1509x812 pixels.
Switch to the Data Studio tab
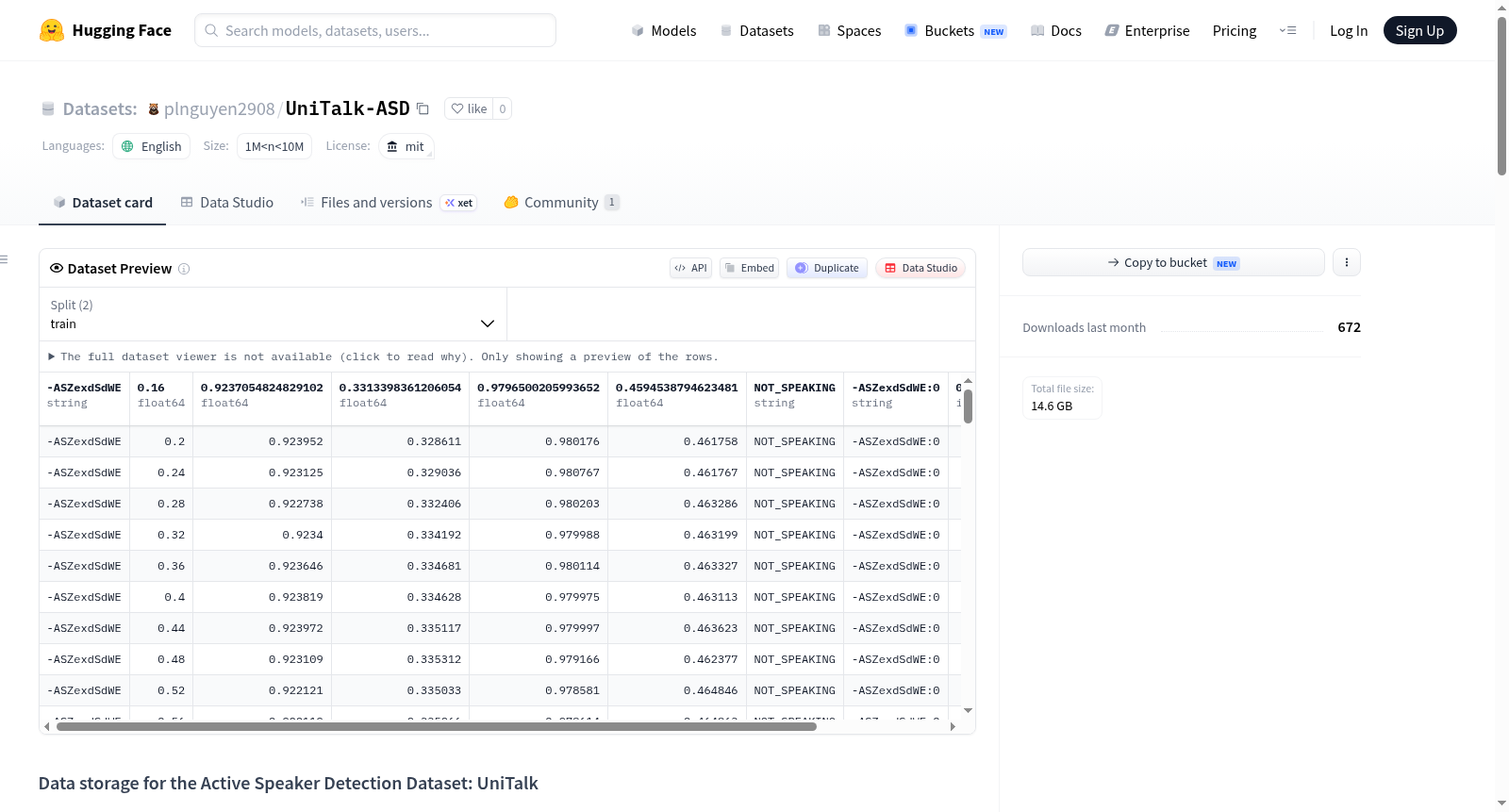[227, 202]
